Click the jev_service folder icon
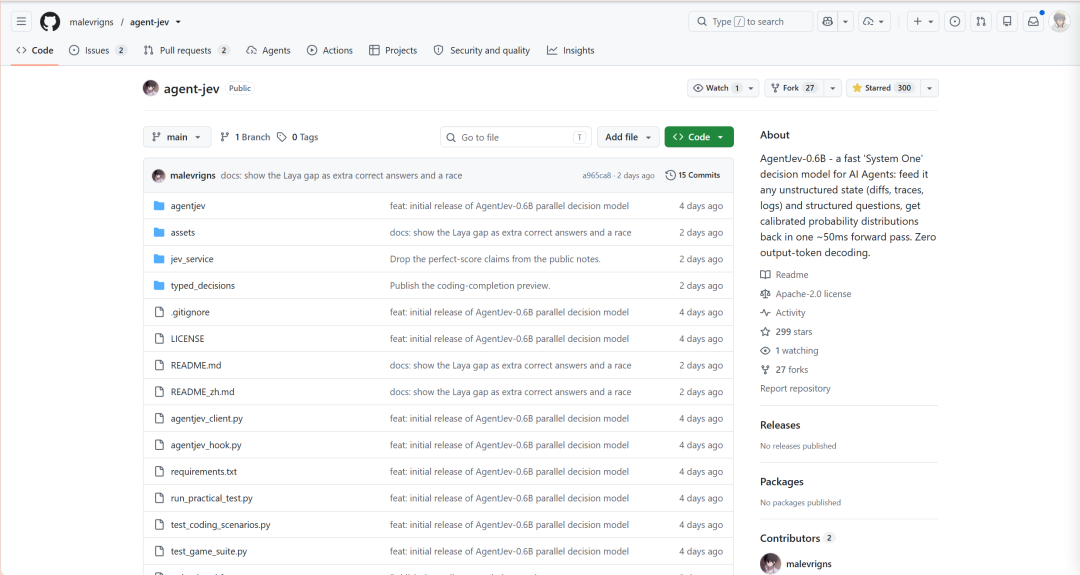The image size is (1080, 575). coord(159,259)
